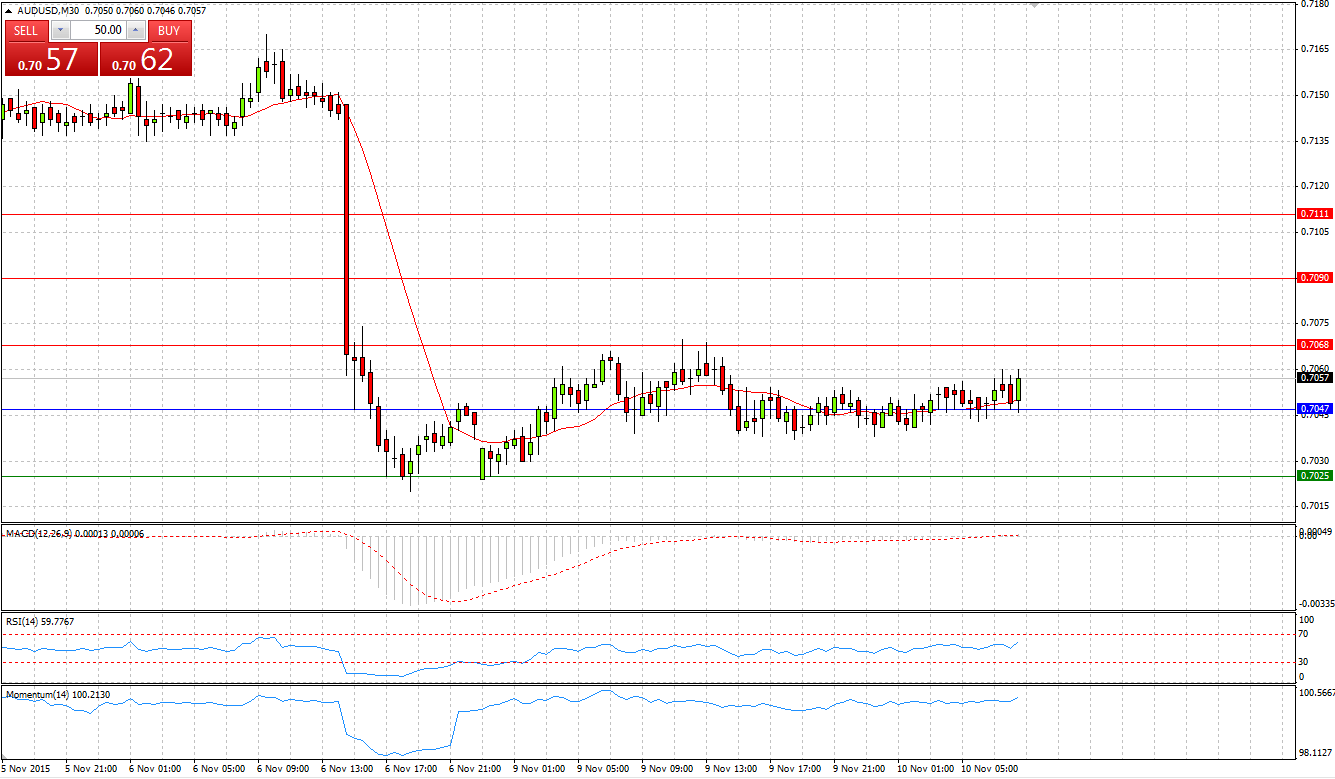Click the 6 Nov 13:00 time axis label
This screenshot has height=779, width=1335.
click(x=345, y=769)
